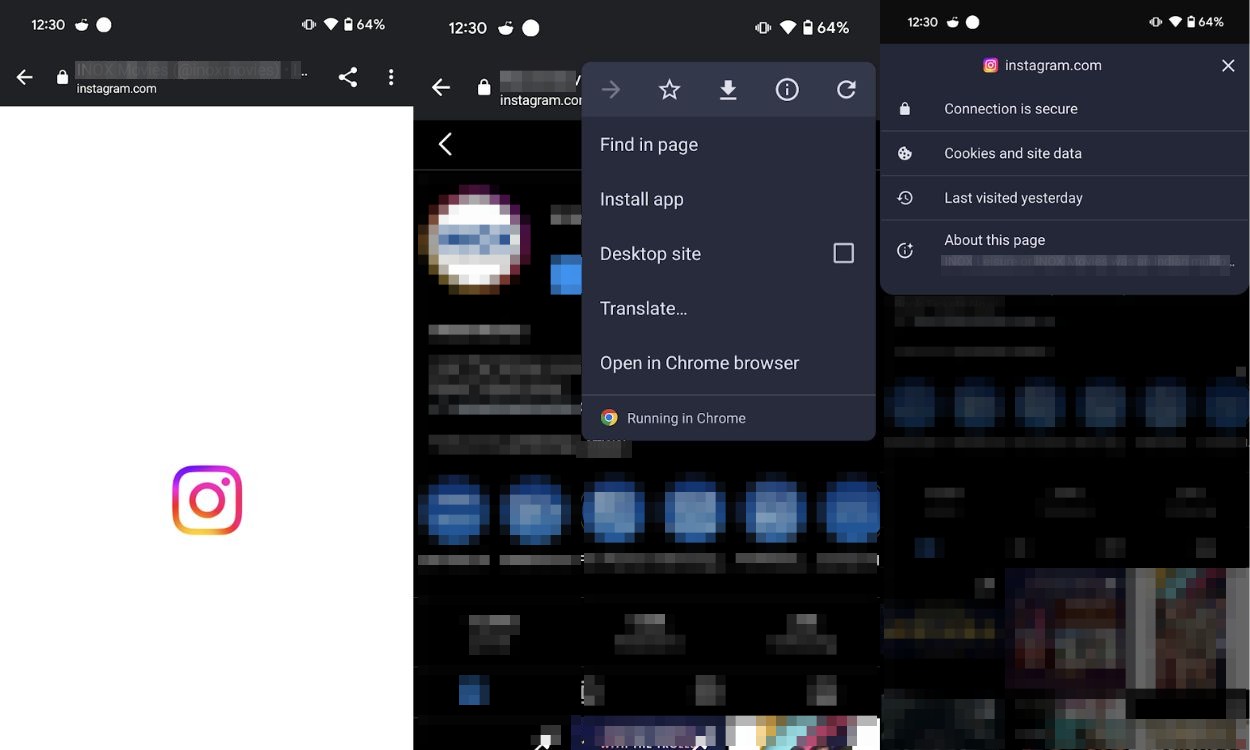Screen dimensions: 1250x750
Task: Reload the page with the refresh icon
Action: tap(846, 90)
